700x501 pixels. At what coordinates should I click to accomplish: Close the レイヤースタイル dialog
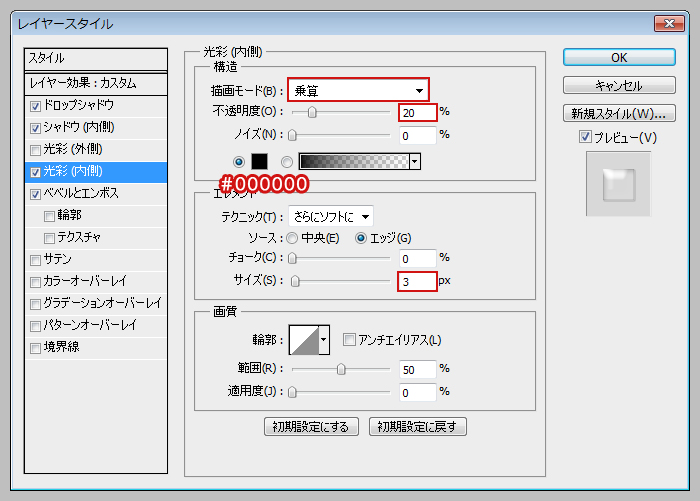pyautogui.click(x=669, y=23)
